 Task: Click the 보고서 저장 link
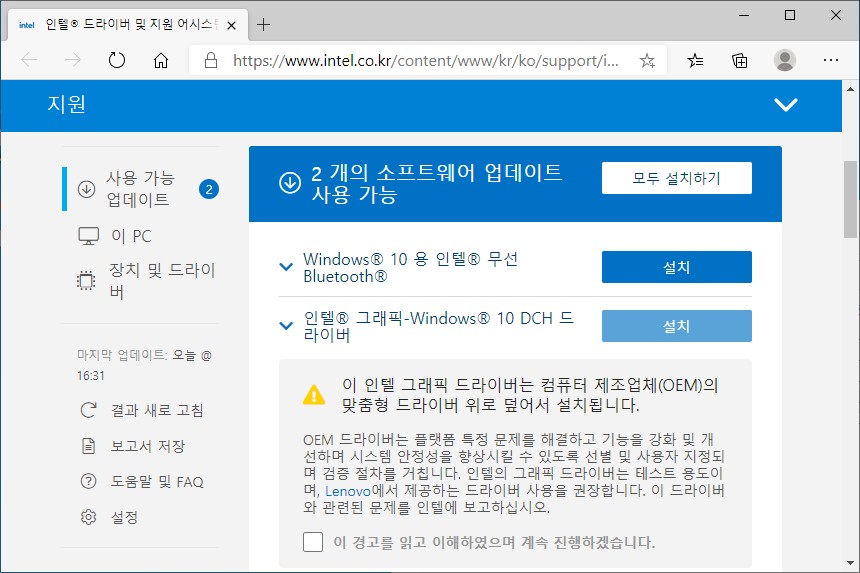148,446
